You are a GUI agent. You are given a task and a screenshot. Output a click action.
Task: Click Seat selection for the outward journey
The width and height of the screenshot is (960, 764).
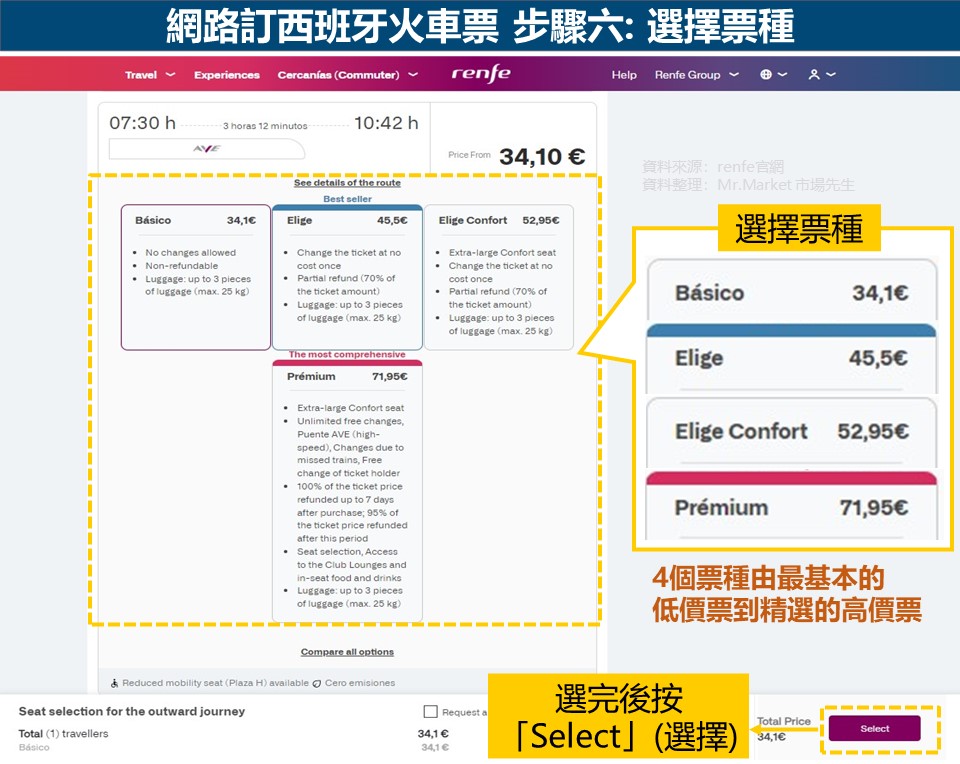pos(132,711)
